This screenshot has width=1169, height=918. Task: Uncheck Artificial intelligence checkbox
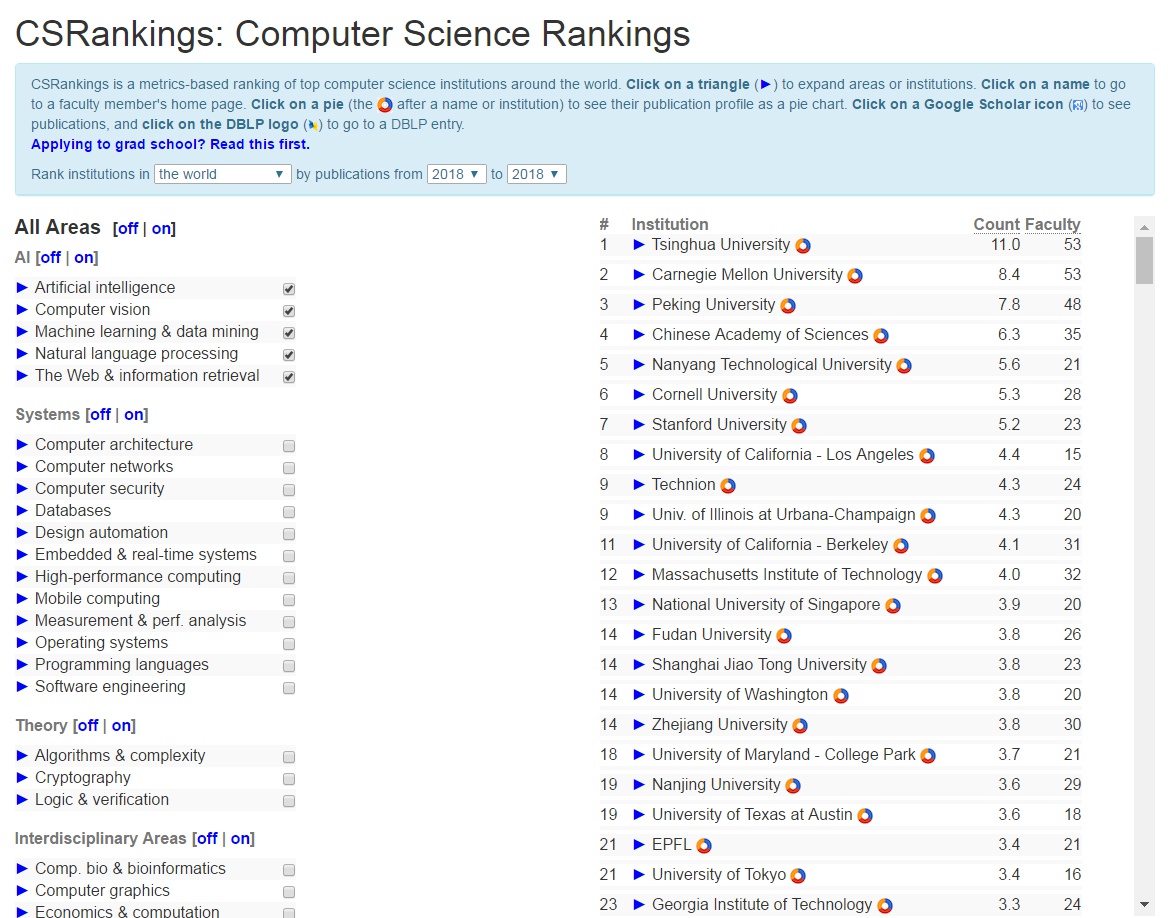289,289
